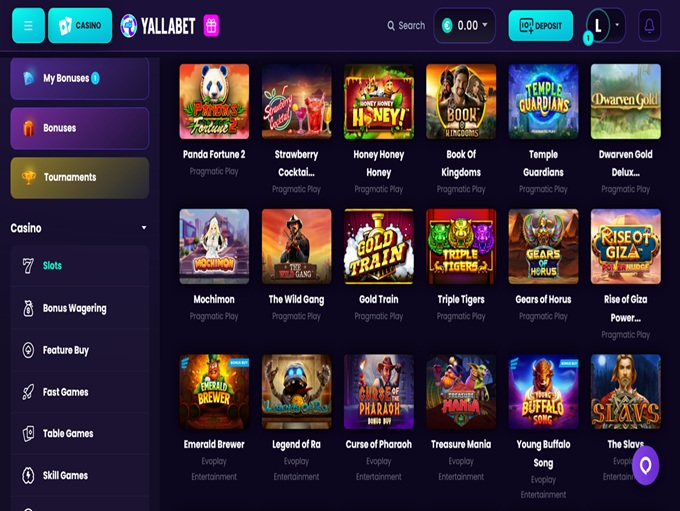Click the purple live chat bubble
This screenshot has width=680, height=511.
(x=645, y=465)
